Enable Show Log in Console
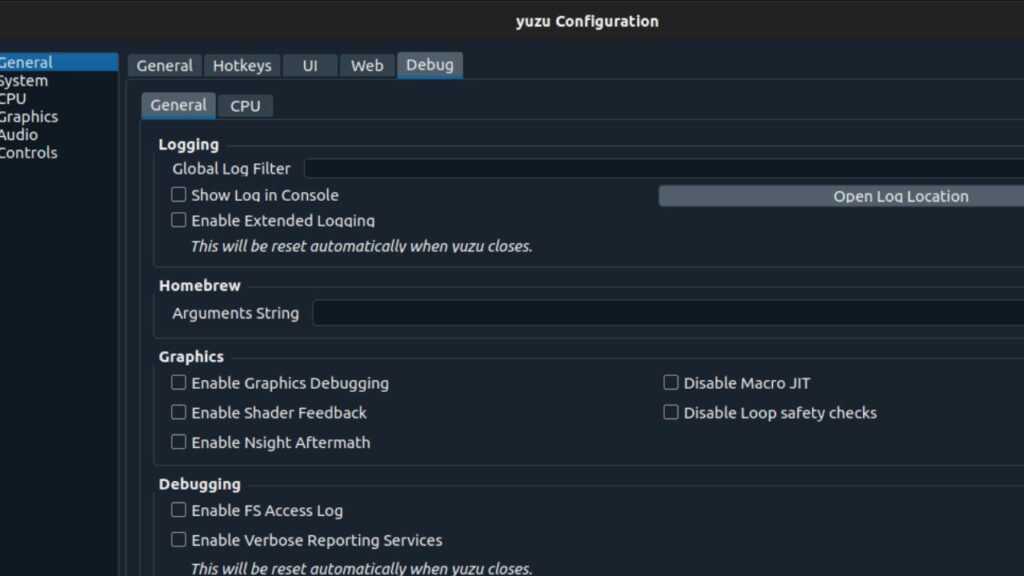Image resolution: width=1024 pixels, height=576 pixels. [178, 195]
